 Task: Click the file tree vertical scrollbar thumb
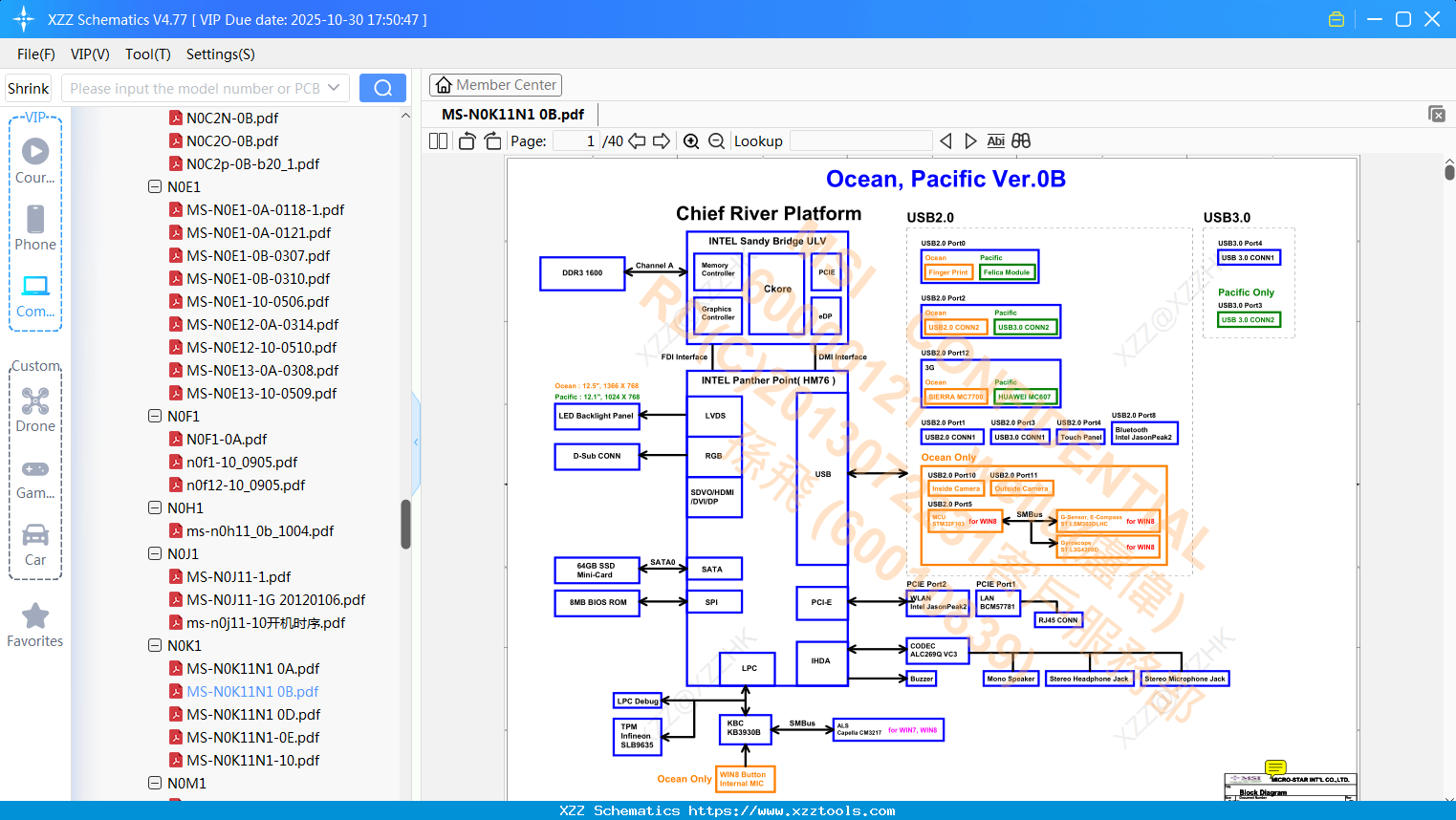(405, 524)
